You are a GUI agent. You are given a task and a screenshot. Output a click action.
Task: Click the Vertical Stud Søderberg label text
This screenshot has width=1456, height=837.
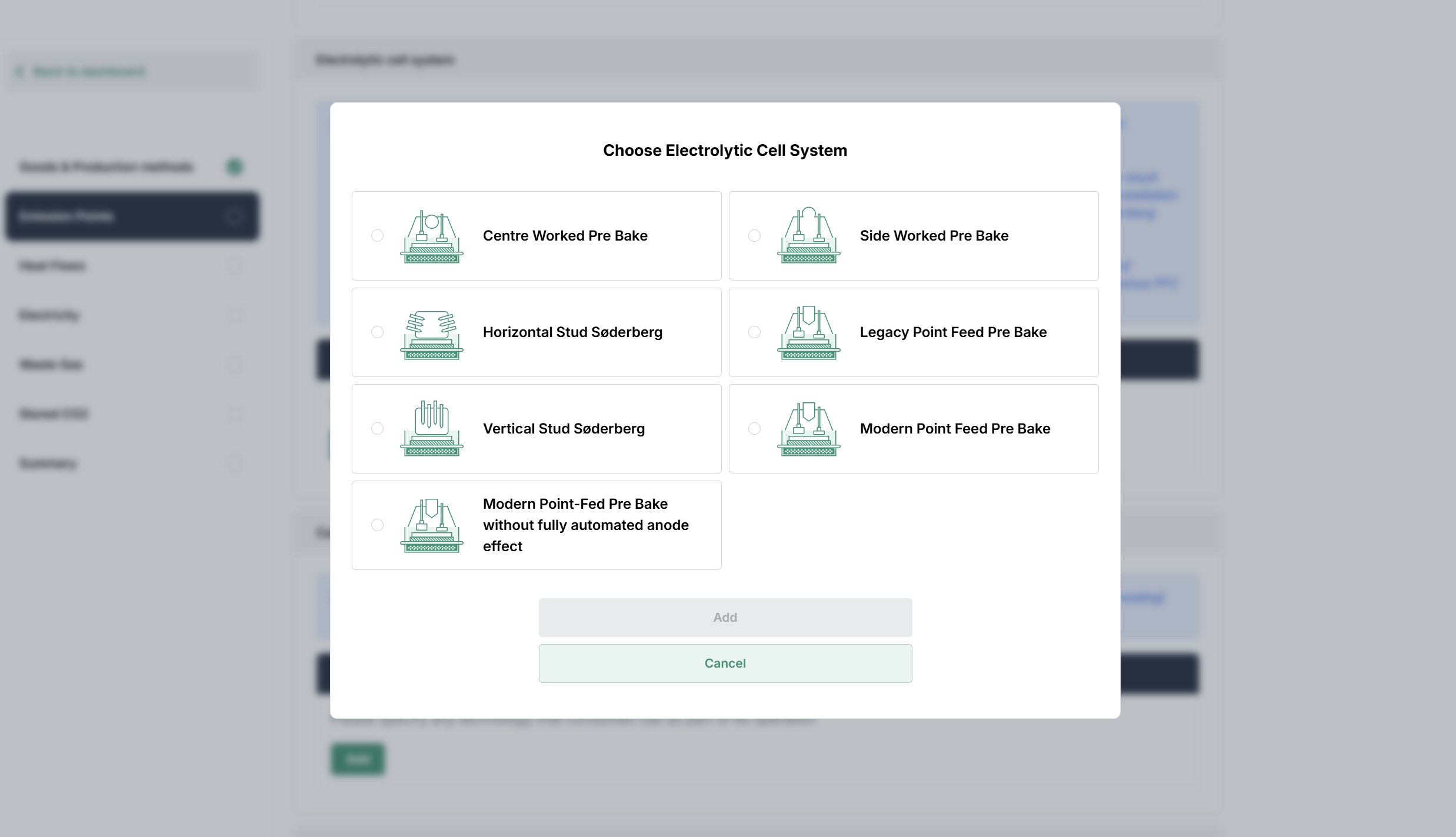[x=564, y=429]
